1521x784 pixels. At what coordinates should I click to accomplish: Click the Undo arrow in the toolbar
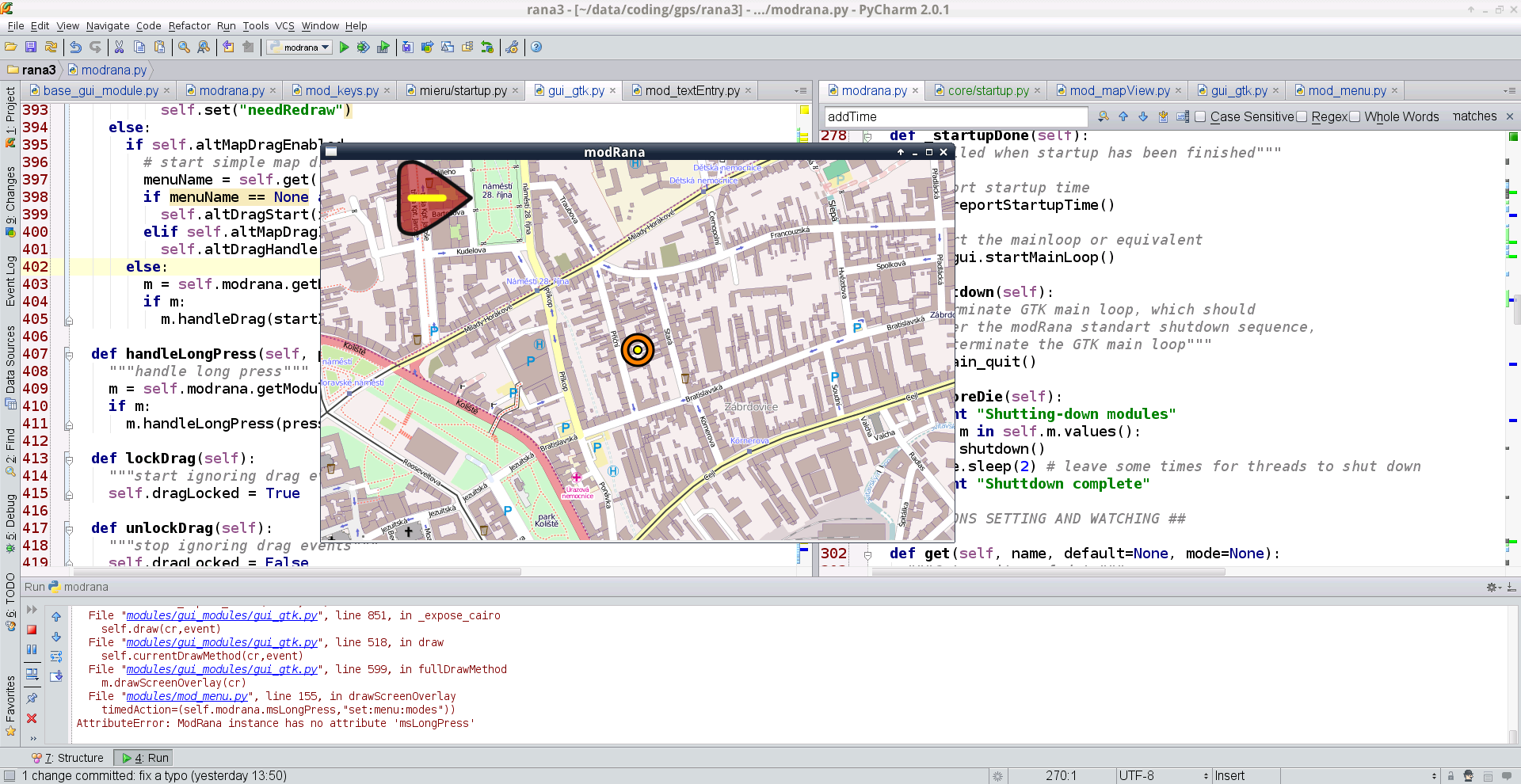(76, 48)
